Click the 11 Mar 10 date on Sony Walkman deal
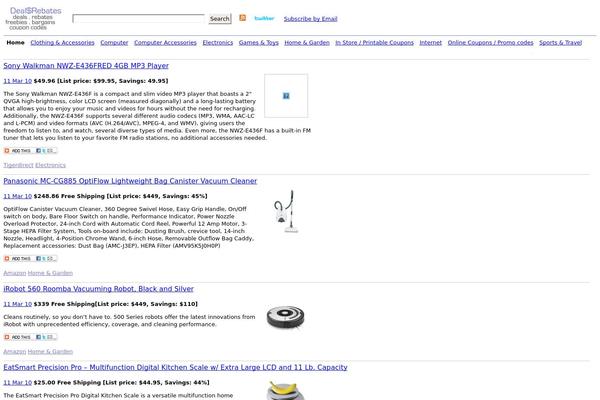 pos(18,81)
